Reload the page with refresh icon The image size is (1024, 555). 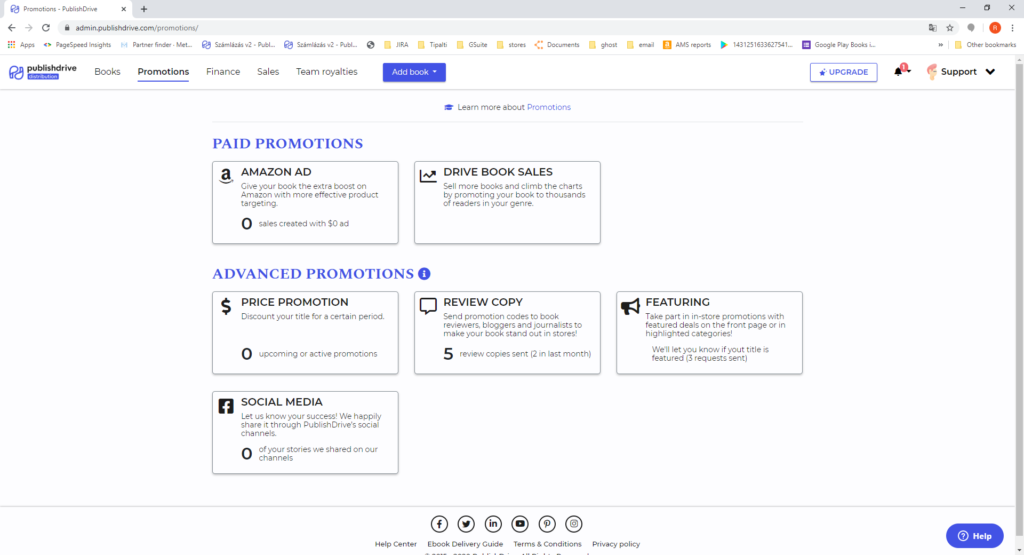[46, 27]
